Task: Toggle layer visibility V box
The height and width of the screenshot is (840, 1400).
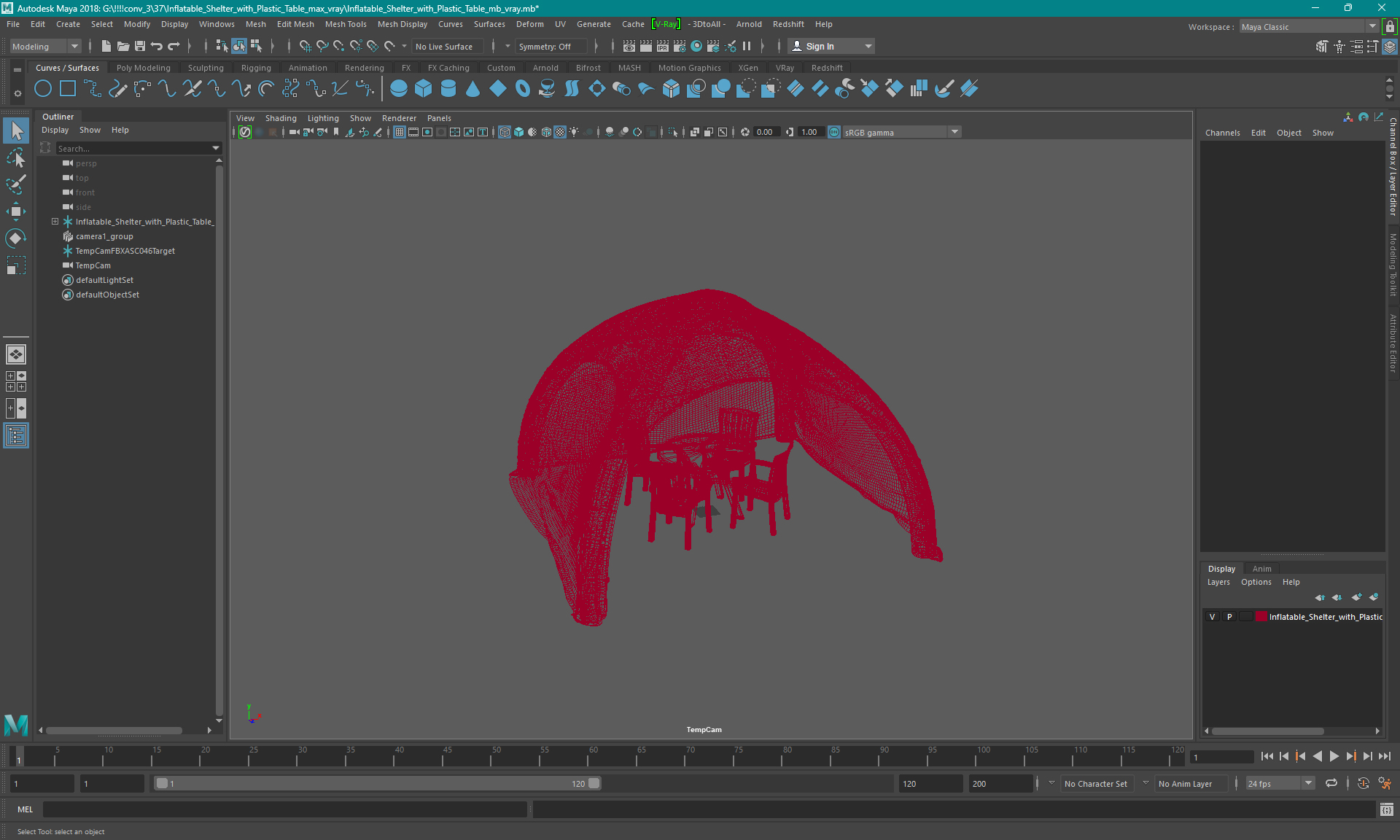Action: [x=1213, y=617]
